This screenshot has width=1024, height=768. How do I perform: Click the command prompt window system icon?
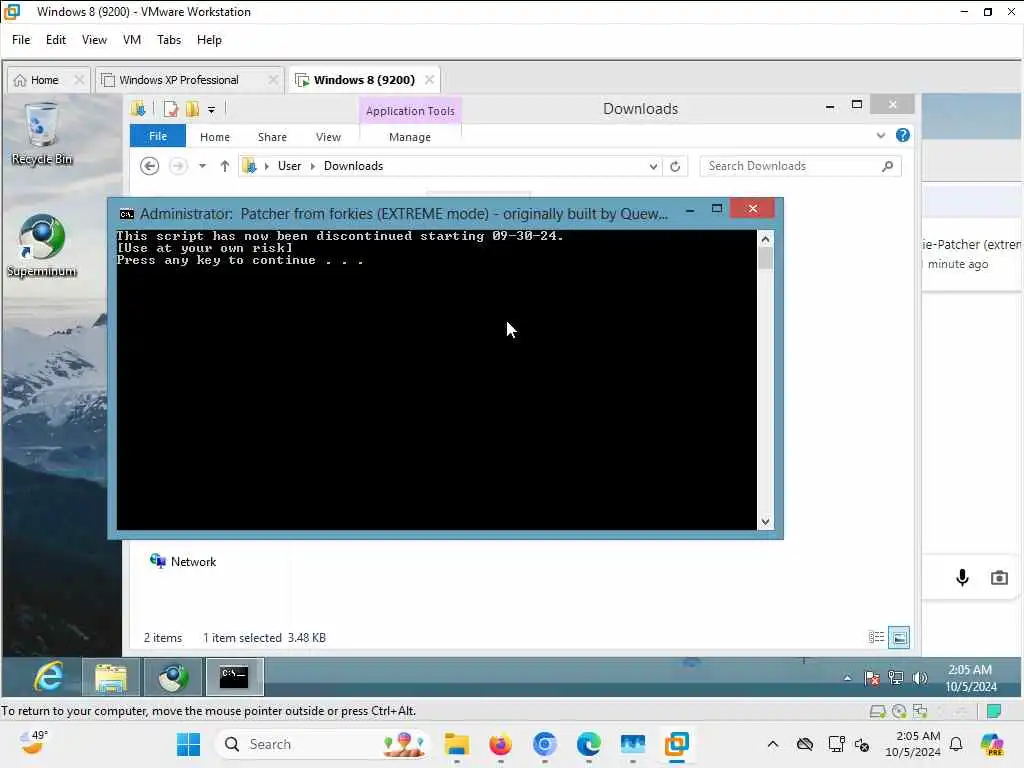127,214
